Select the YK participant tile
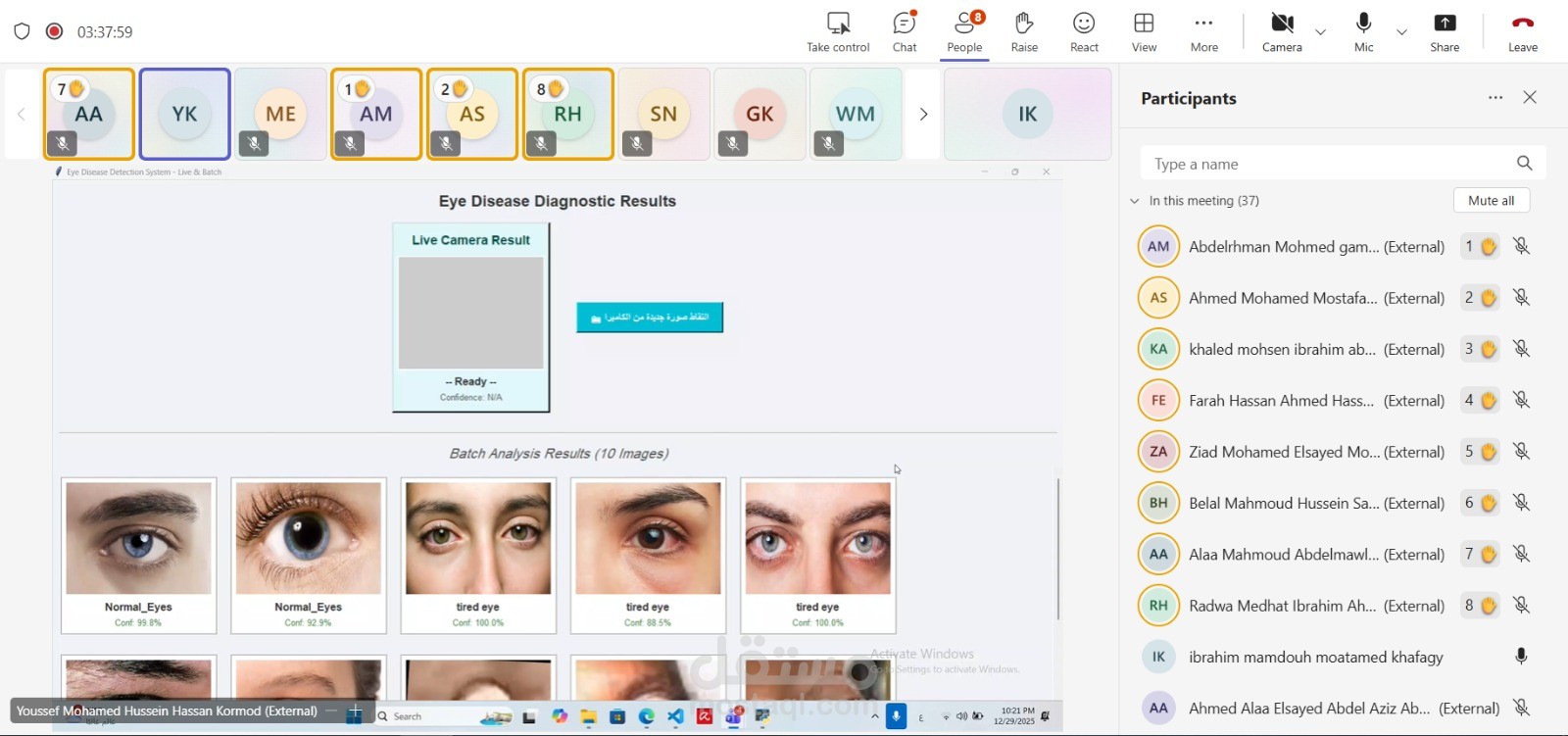This screenshot has width=1568, height=736. click(185, 114)
